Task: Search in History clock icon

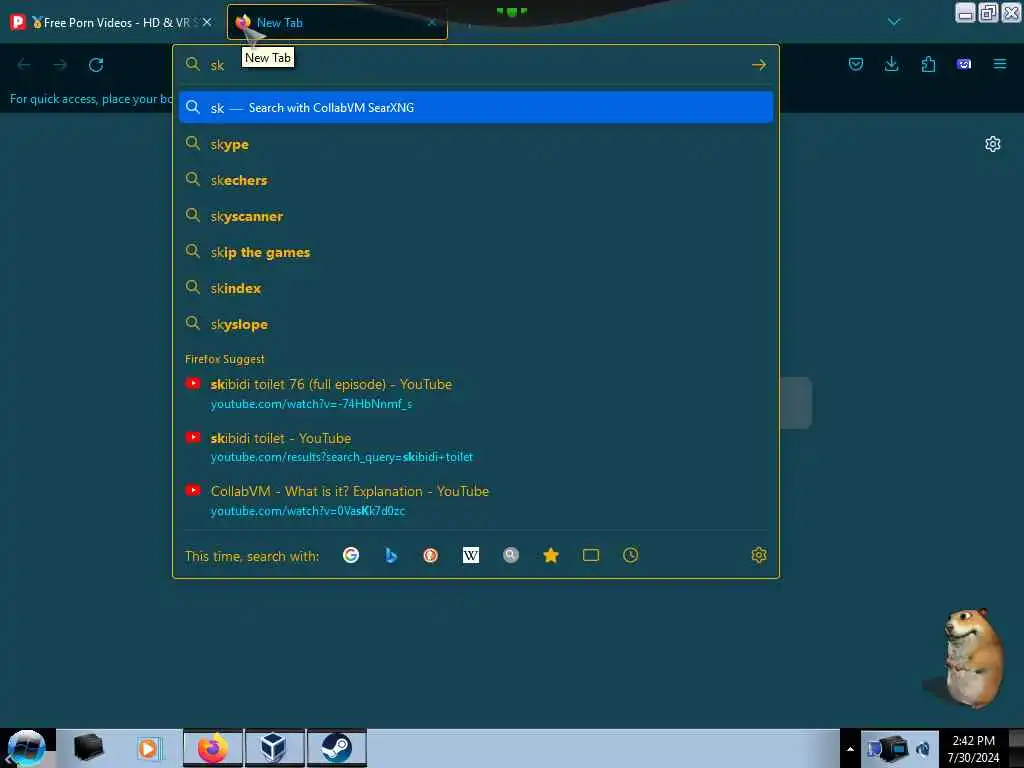Action: point(630,555)
